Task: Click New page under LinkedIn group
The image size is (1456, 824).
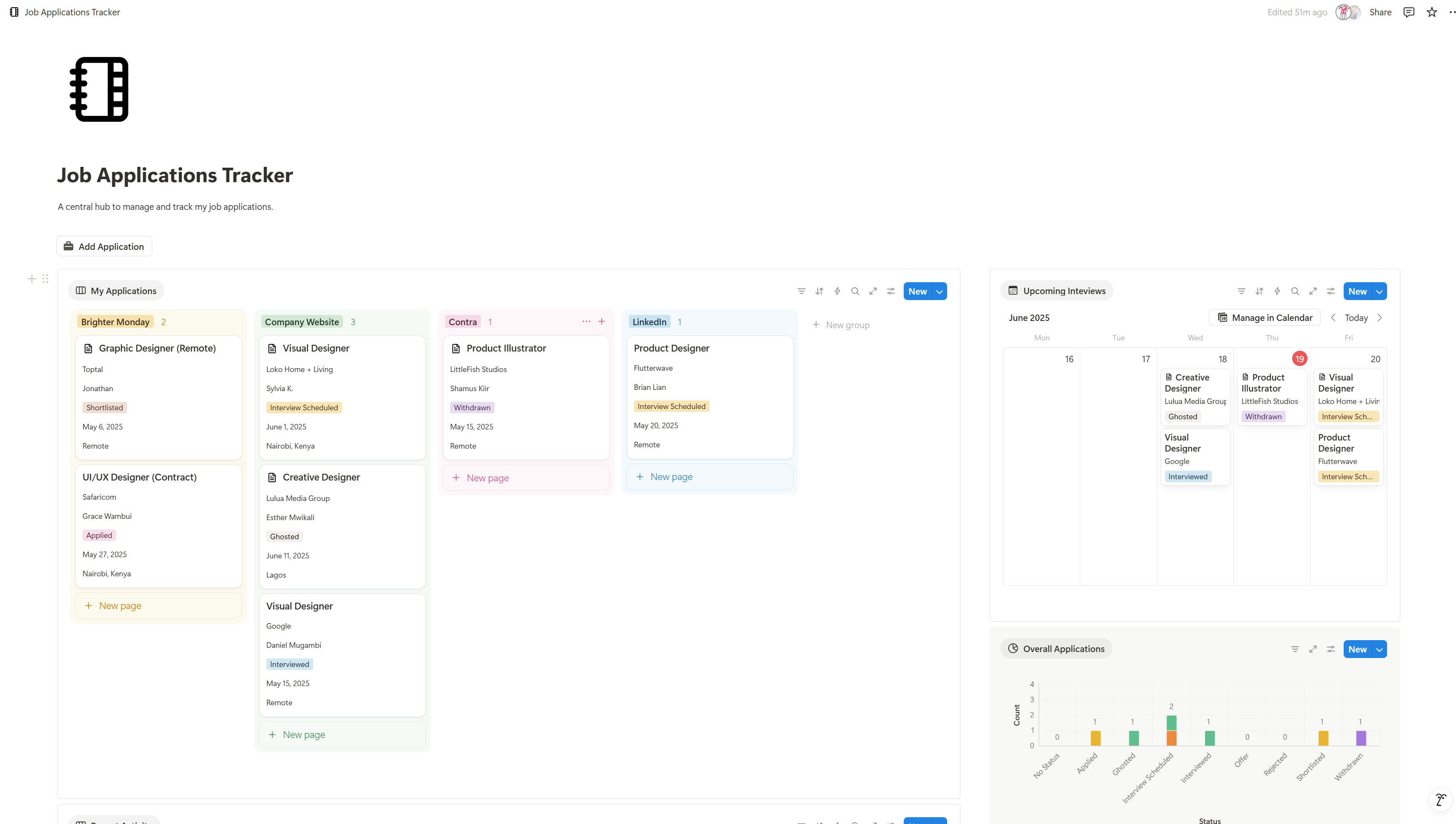Action: coord(671,477)
